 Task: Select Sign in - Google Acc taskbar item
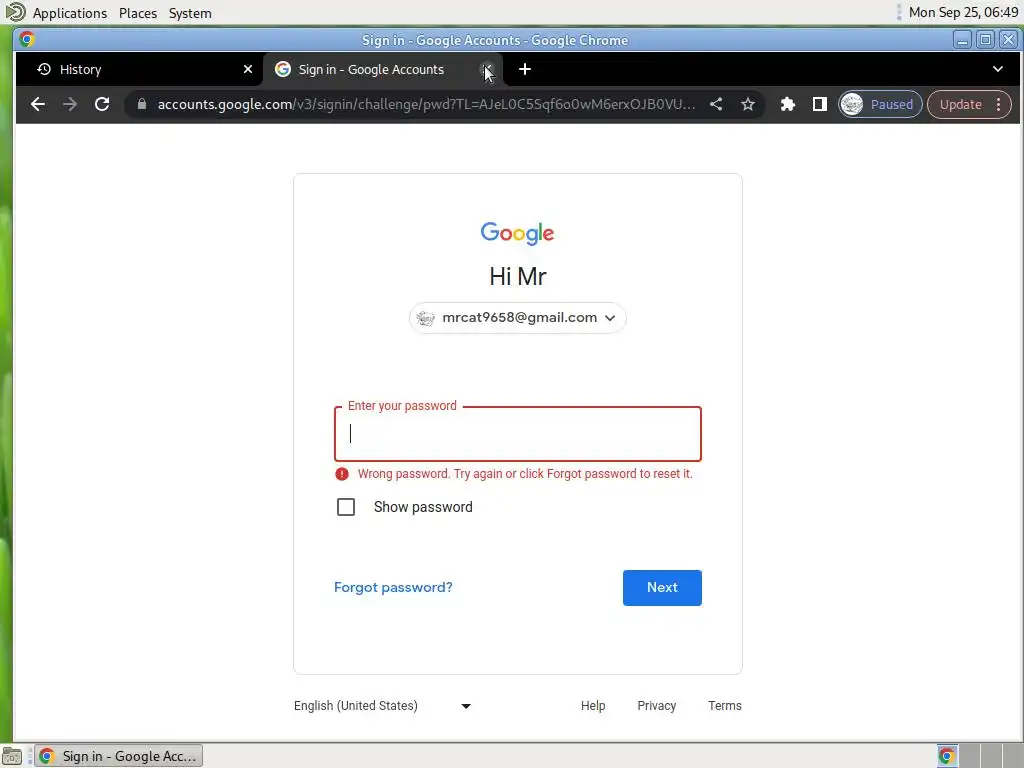pos(119,756)
